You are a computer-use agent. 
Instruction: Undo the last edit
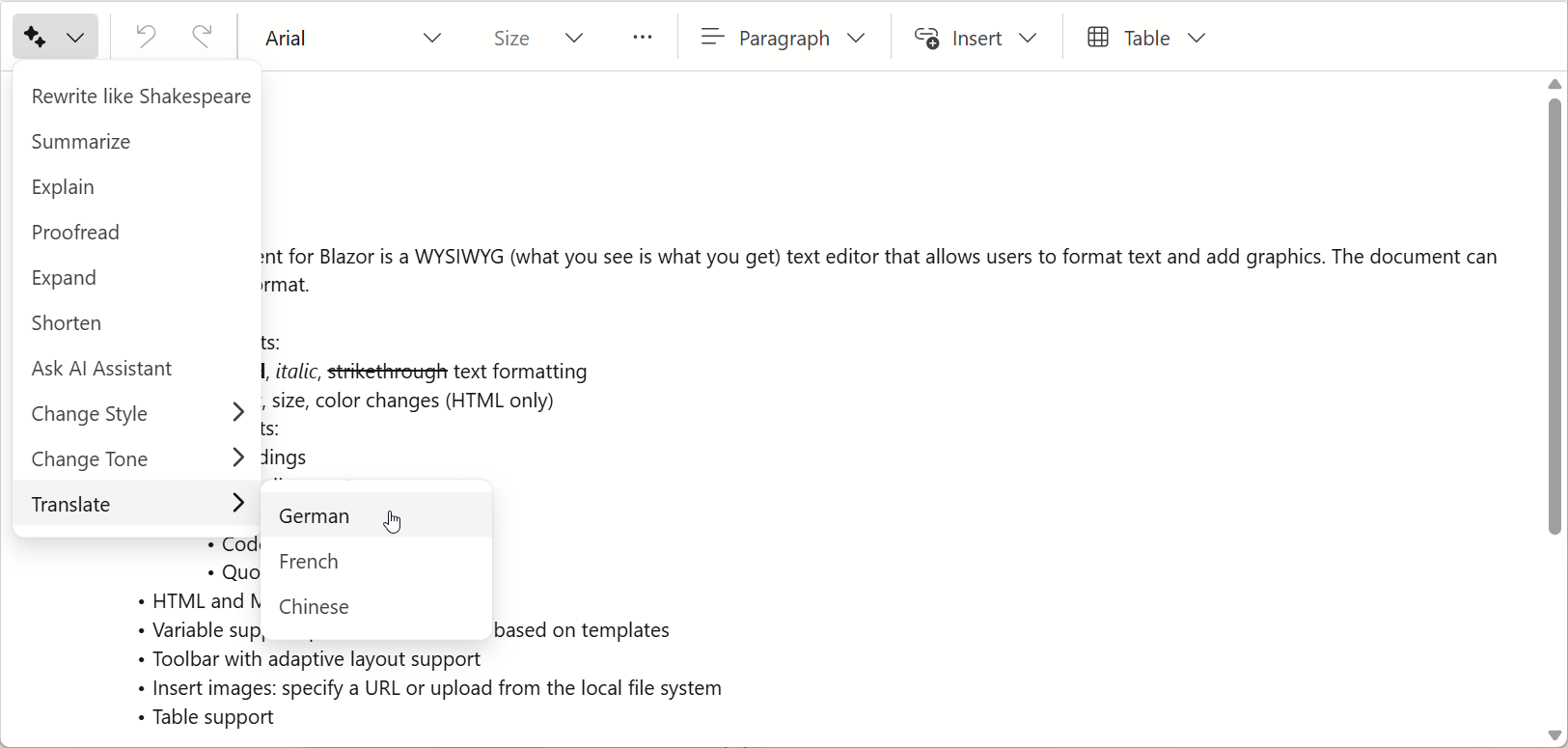pyautogui.click(x=146, y=38)
